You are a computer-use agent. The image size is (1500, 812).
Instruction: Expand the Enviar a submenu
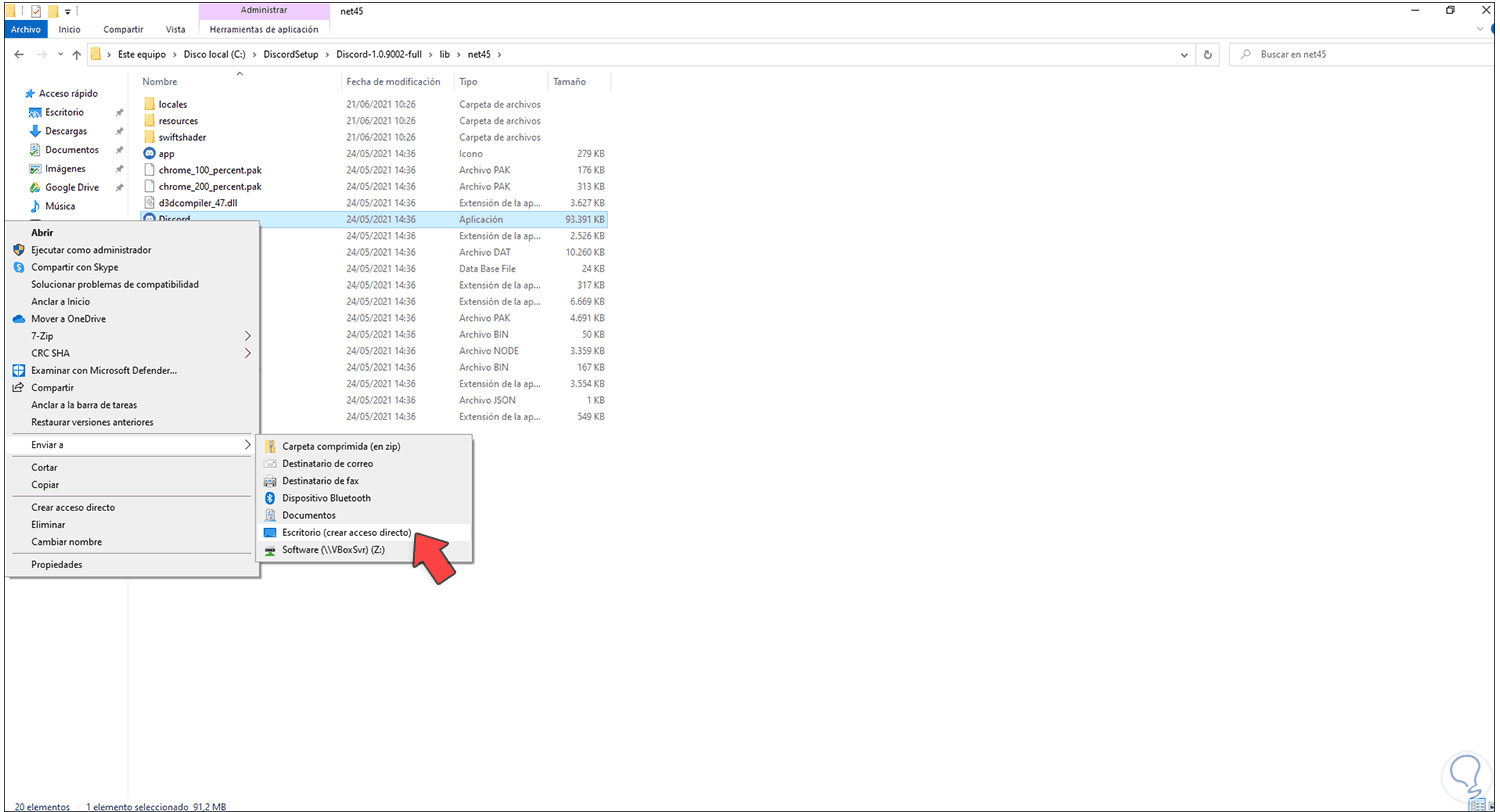click(x=132, y=444)
